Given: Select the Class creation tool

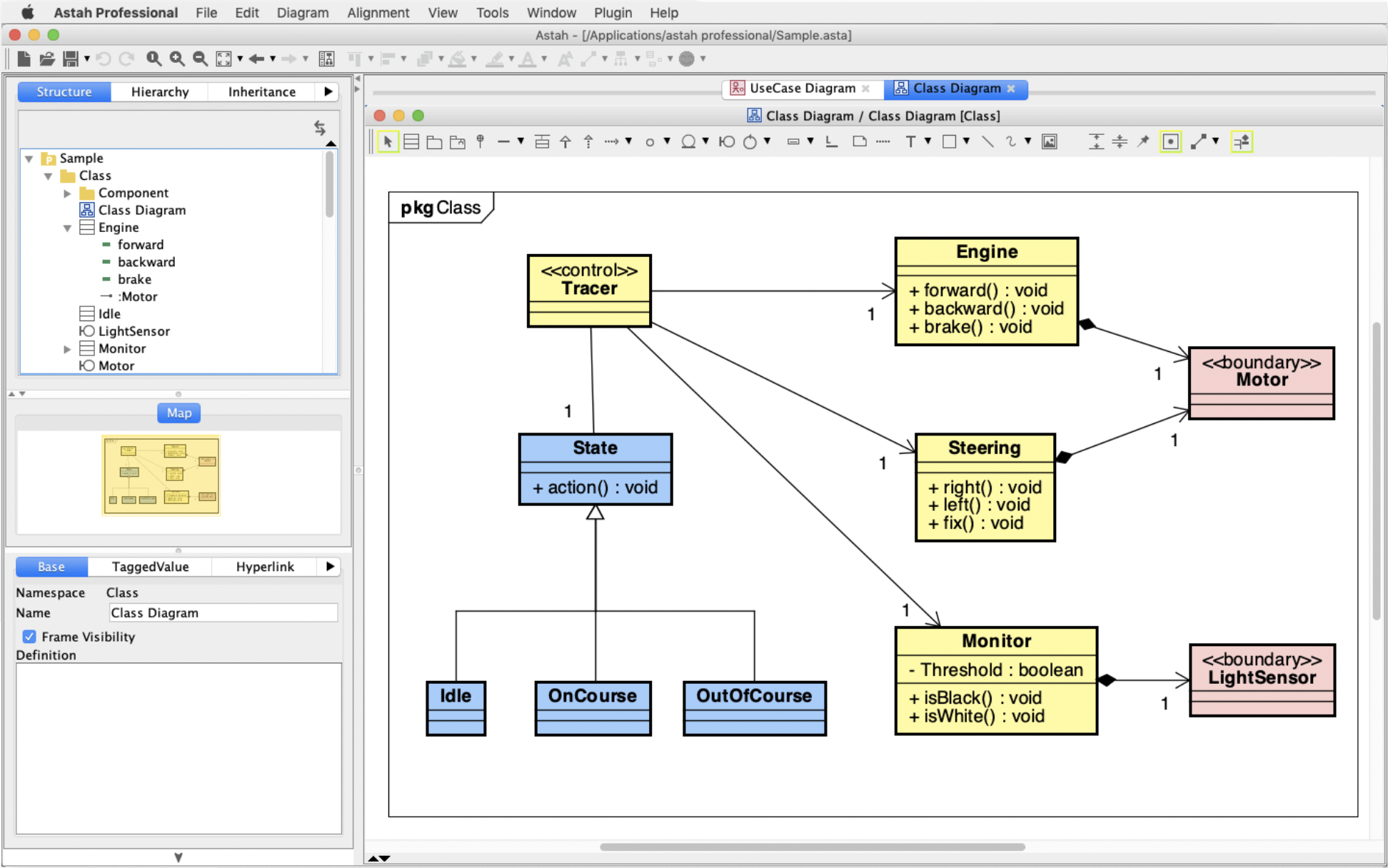Looking at the screenshot, I should [x=411, y=141].
